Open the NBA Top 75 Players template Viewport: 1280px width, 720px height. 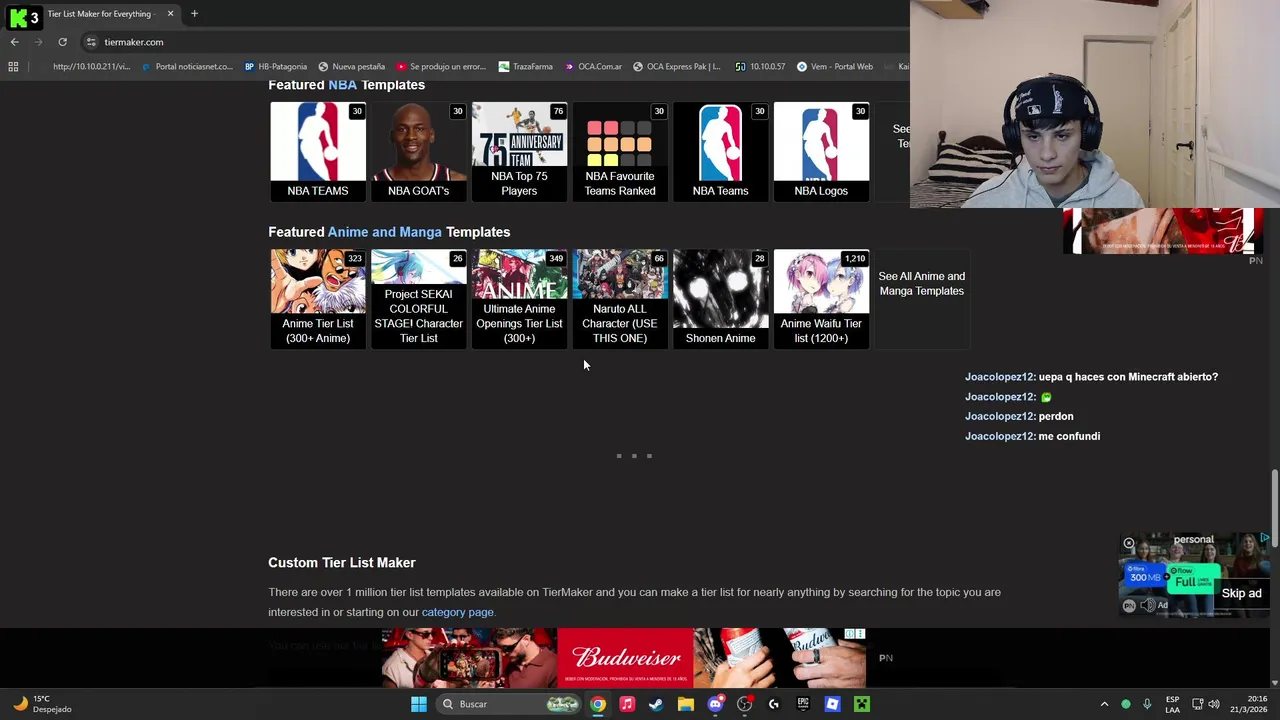tap(519, 152)
